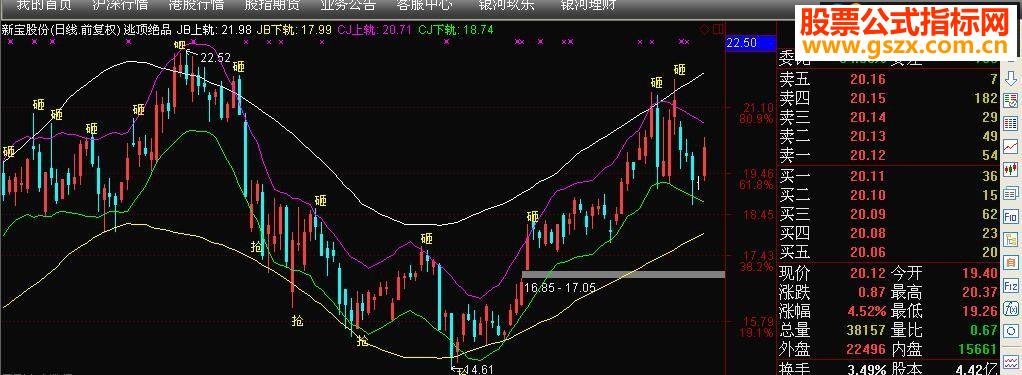Open the detail list icon in right toolbar

point(1011,192)
